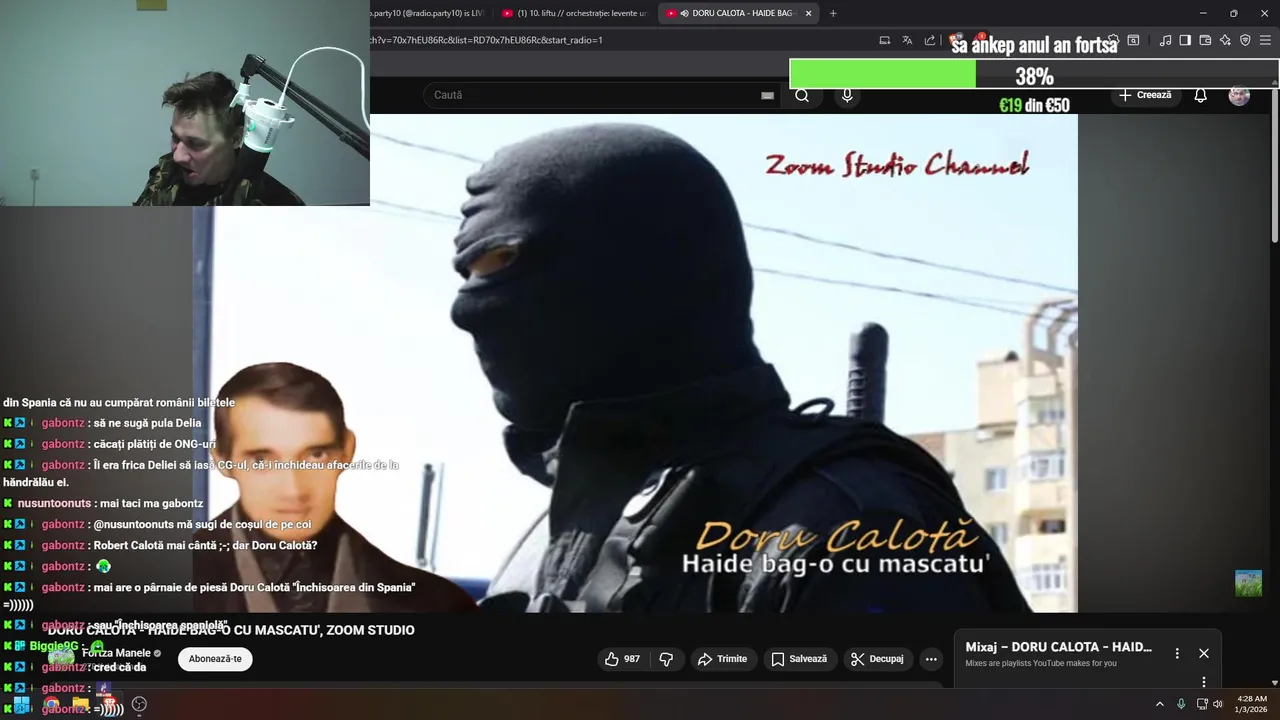Click the video title DORU CALOTA - HAIDE BAG-O CU MASCATU'
The height and width of the screenshot is (720, 1280).
231,630
